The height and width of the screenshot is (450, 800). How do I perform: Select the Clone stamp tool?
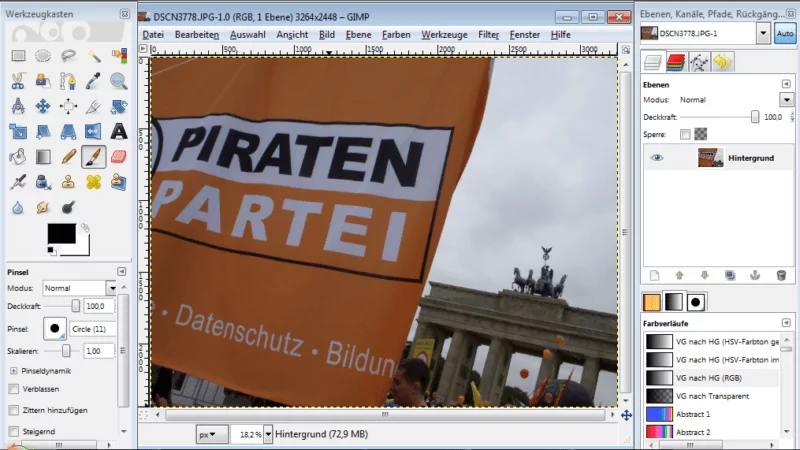click(x=68, y=182)
